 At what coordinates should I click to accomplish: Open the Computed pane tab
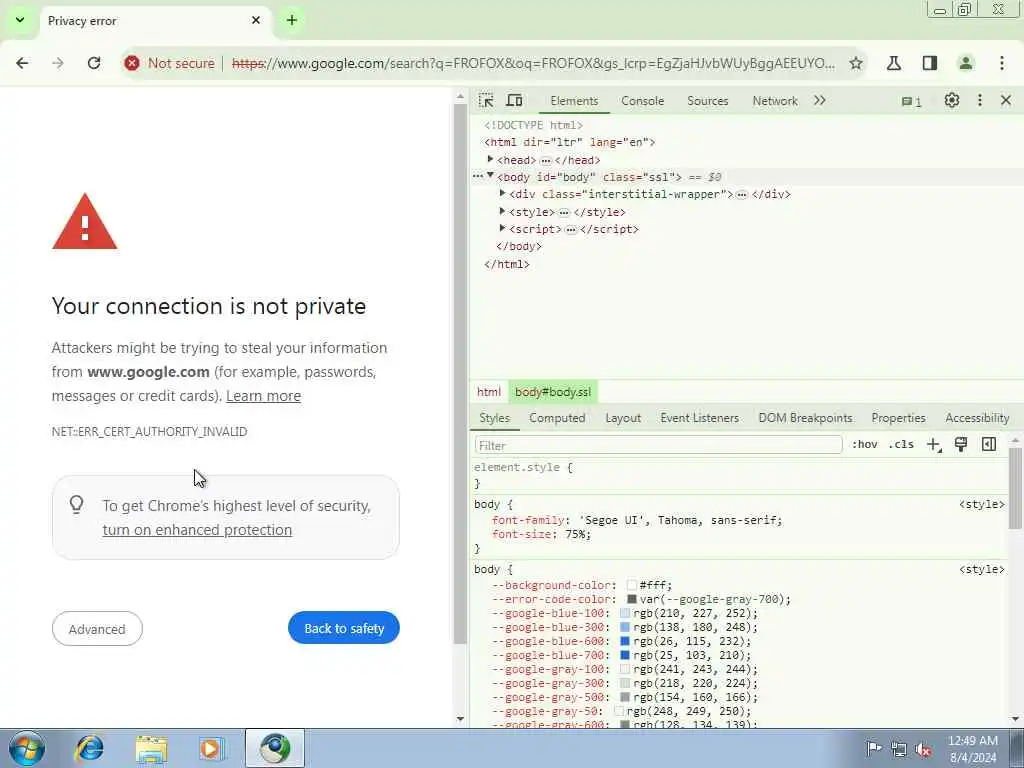click(557, 418)
